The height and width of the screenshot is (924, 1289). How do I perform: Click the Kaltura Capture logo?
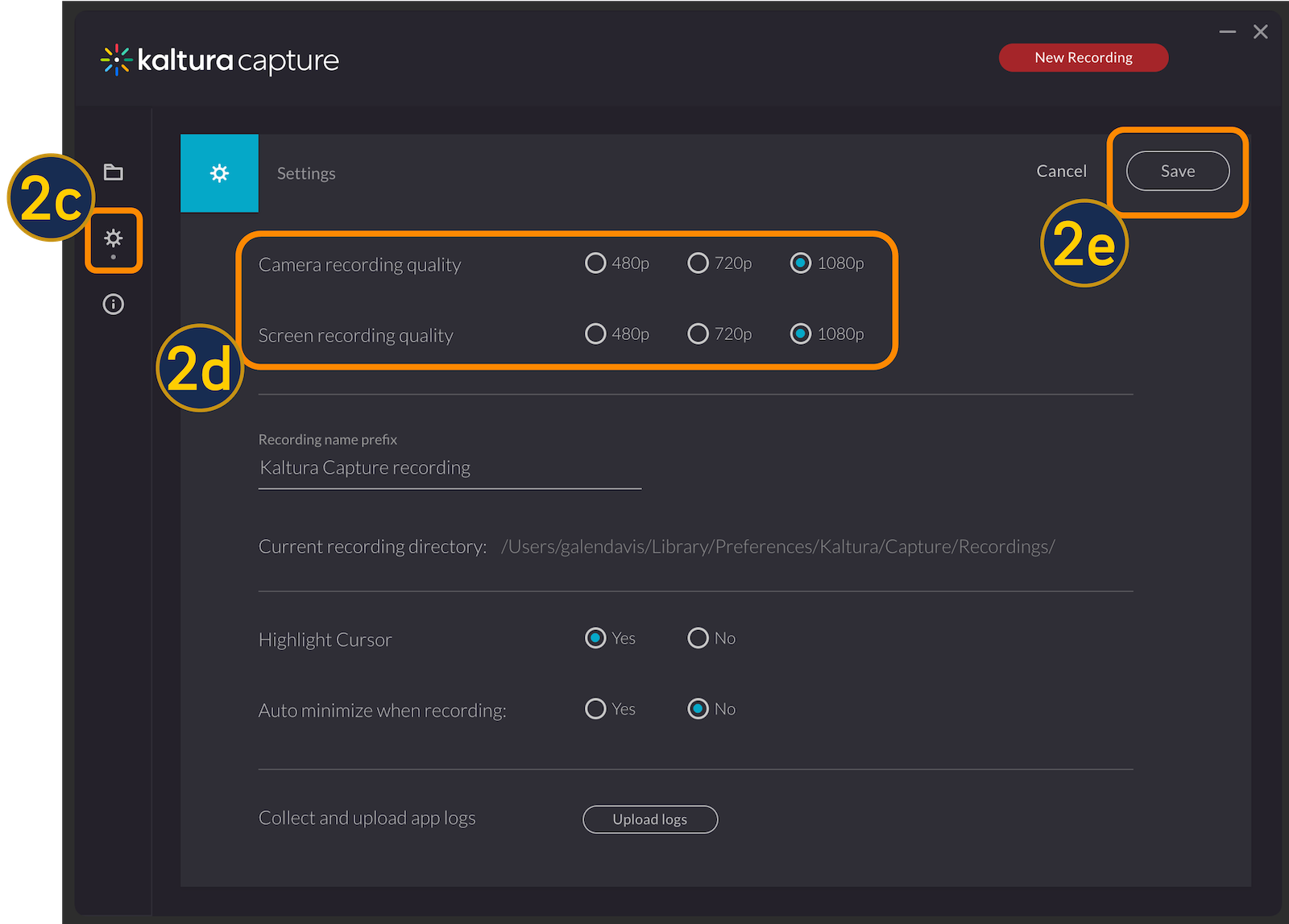click(x=220, y=60)
